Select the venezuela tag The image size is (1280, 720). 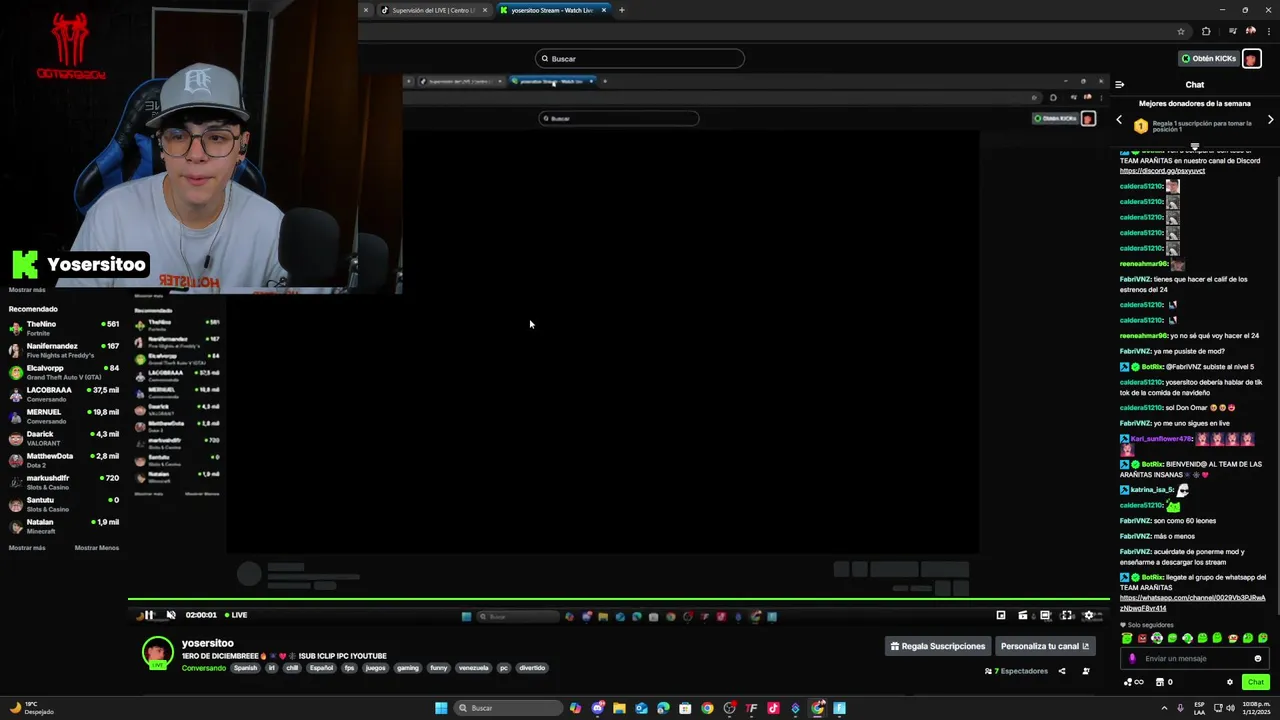(473, 668)
